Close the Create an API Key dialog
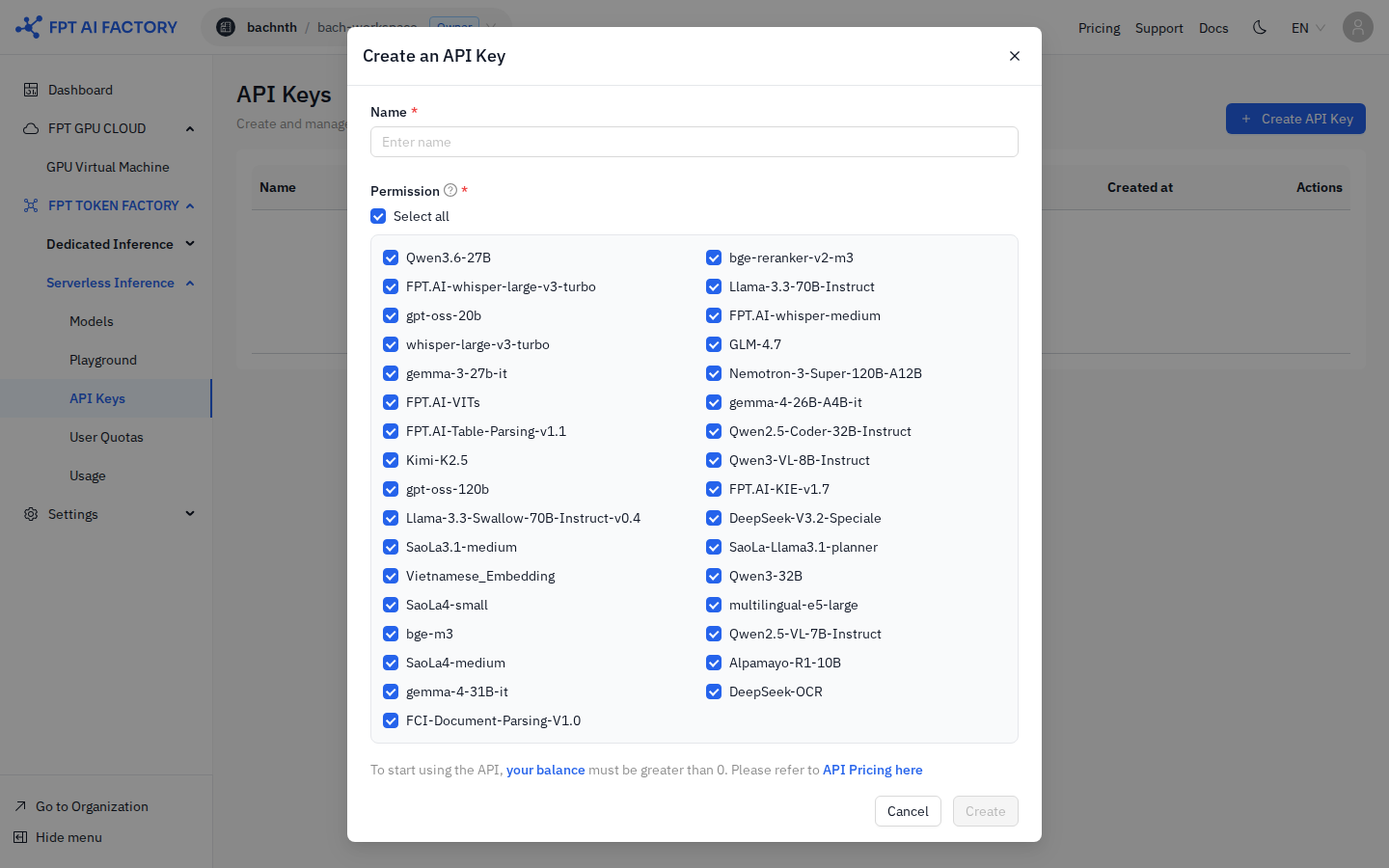 (x=1015, y=56)
